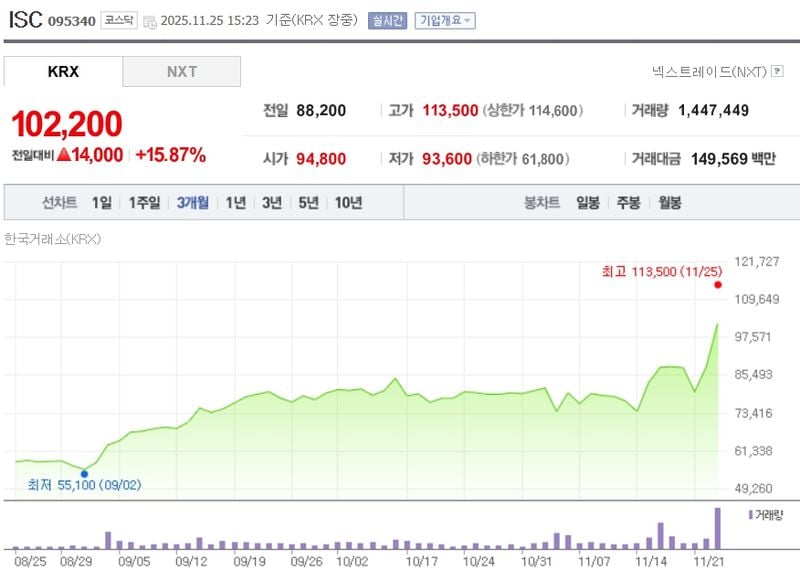Viewport: 800px width, 584px height.
Task: Click the red 최고 113,500 high point dot
Action: pos(717,285)
